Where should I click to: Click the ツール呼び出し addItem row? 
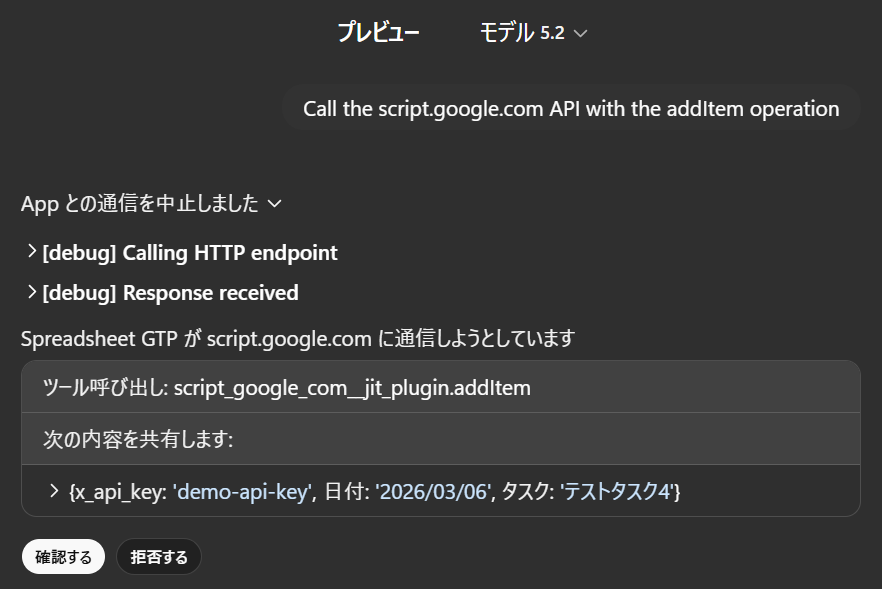click(440, 386)
